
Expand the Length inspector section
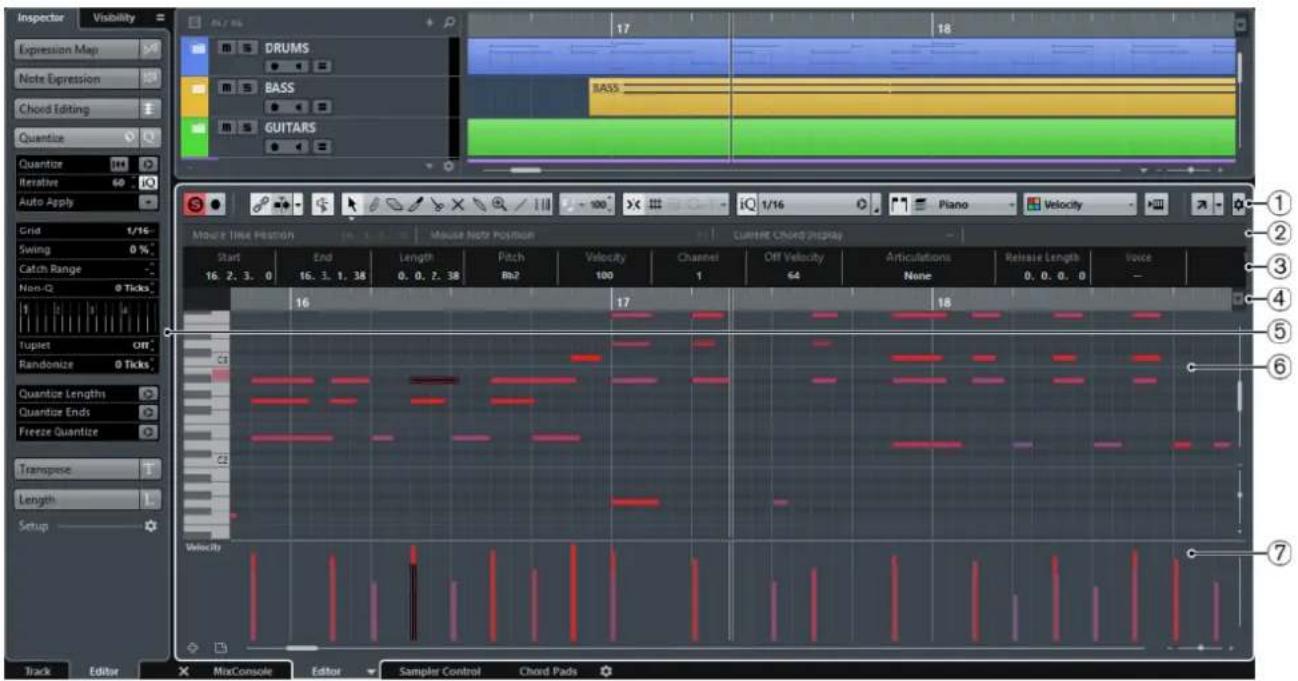(87, 499)
